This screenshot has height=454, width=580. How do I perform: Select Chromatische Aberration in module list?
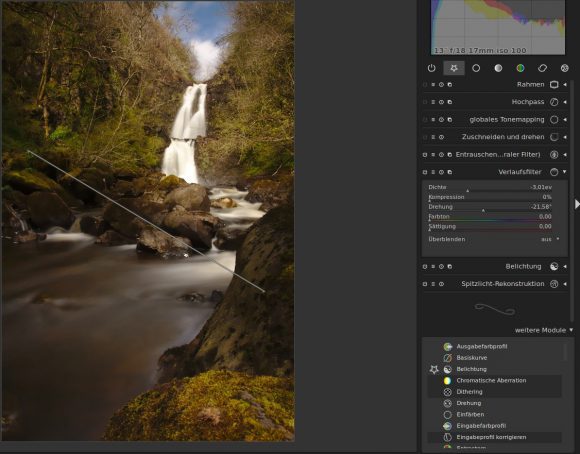(494, 381)
